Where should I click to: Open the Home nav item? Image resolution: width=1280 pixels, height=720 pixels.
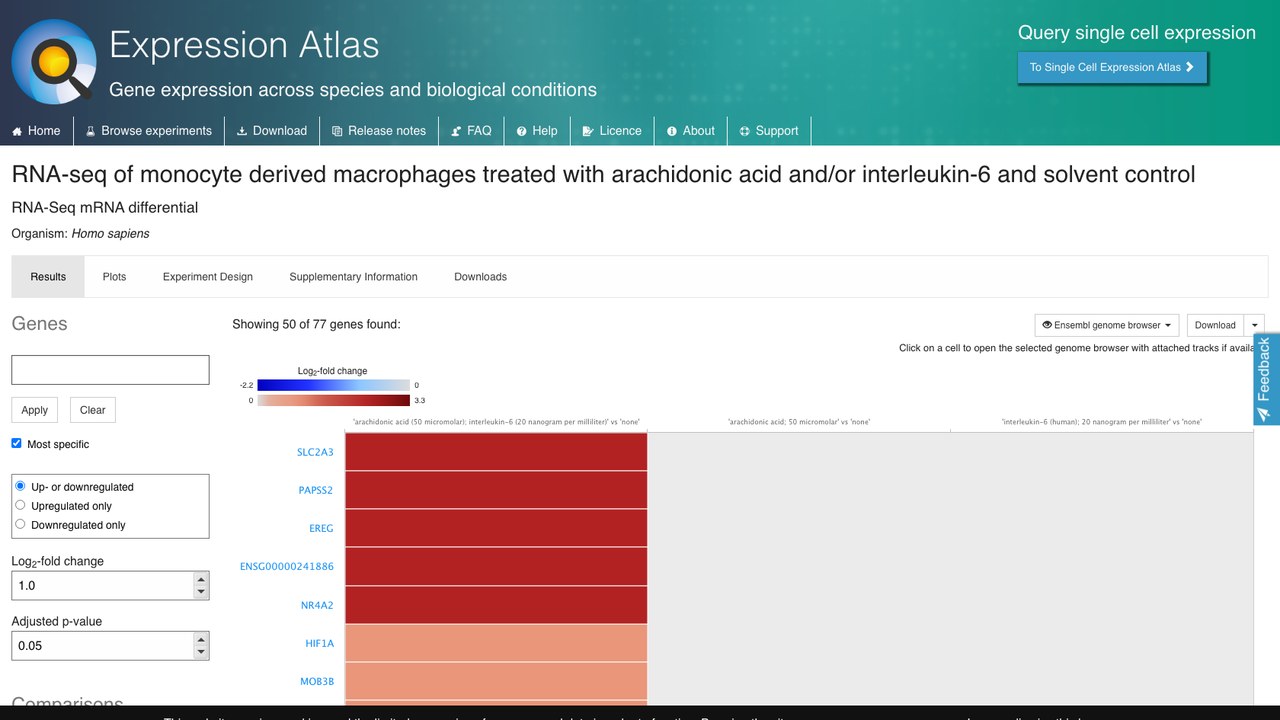coord(36,131)
